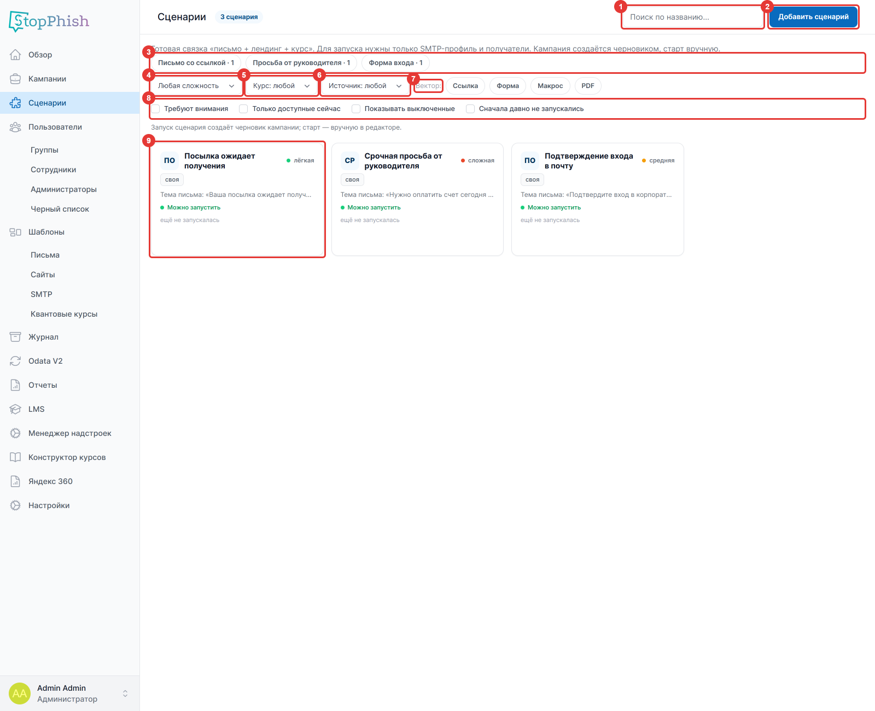The image size is (875, 711).
Task: Tick Сначала давно не запускались checkbox
Action: pyautogui.click(x=470, y=109)
